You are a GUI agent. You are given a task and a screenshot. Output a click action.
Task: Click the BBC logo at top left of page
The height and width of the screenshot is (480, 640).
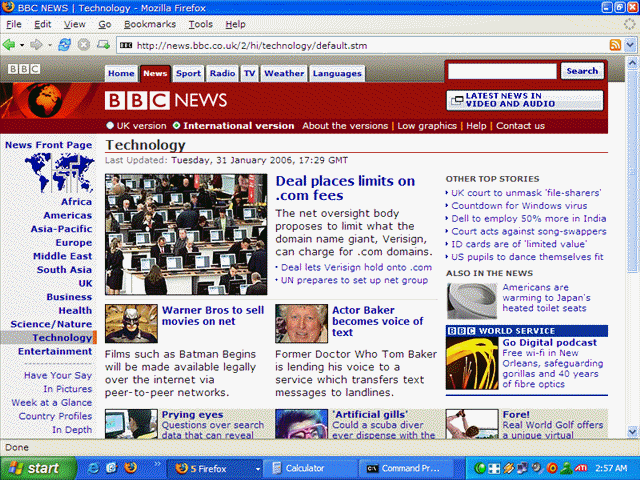(24, 69)
